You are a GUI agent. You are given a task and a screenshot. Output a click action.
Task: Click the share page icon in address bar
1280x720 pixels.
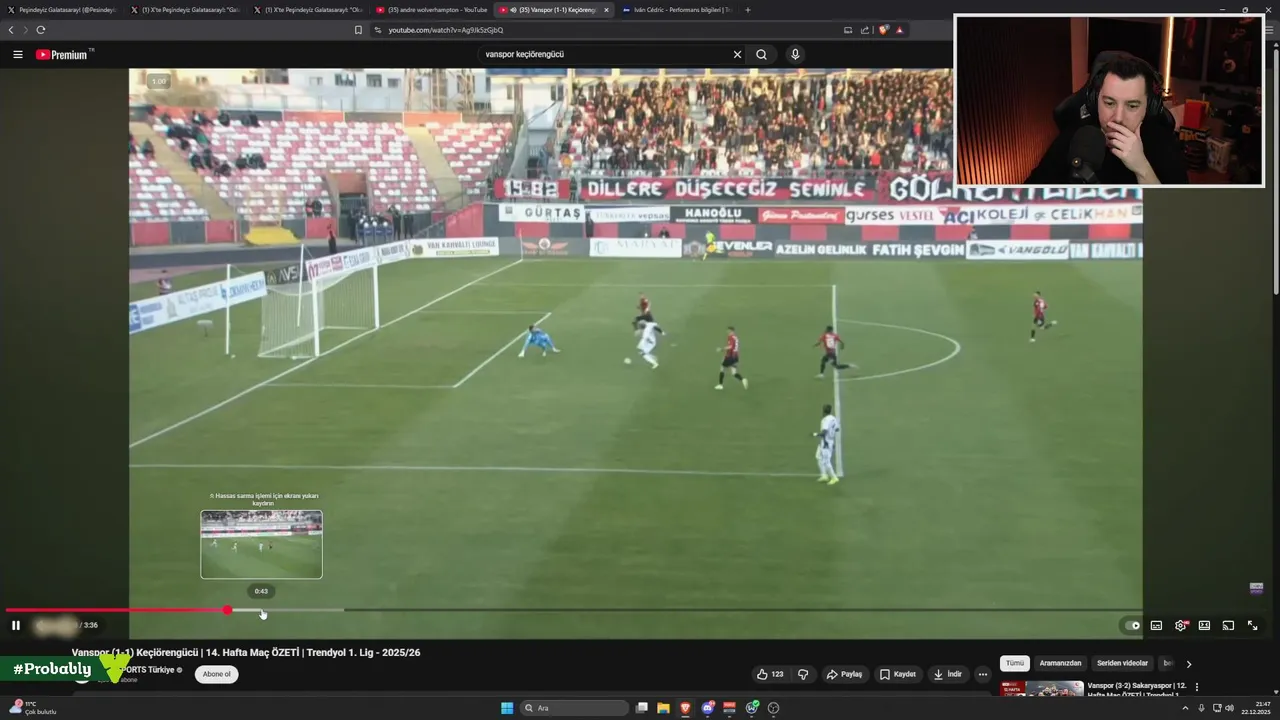[x=865, y=30]
